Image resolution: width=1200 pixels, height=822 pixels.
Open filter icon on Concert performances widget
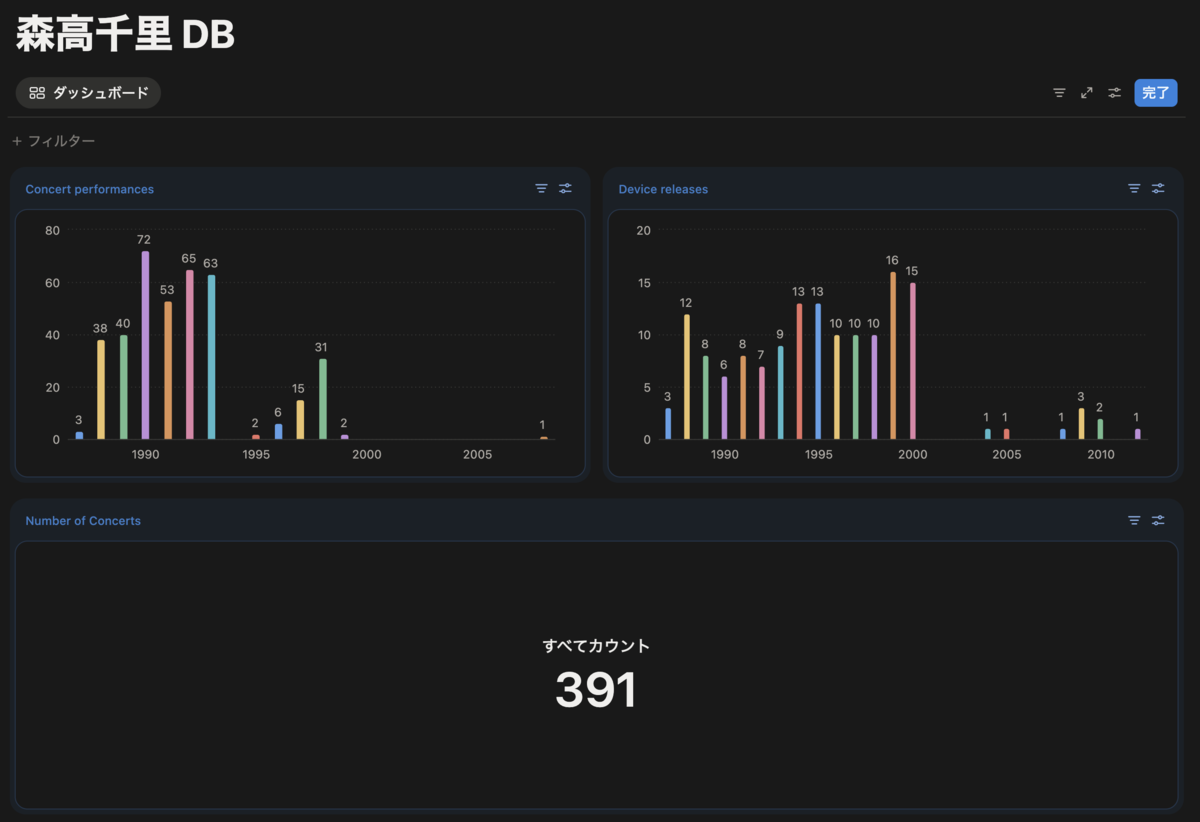pos(541,188)
